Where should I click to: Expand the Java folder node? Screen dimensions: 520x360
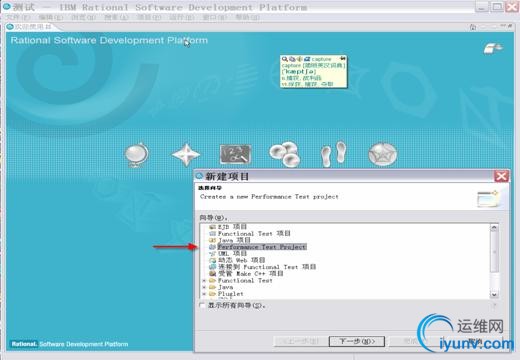coord(204,287)
